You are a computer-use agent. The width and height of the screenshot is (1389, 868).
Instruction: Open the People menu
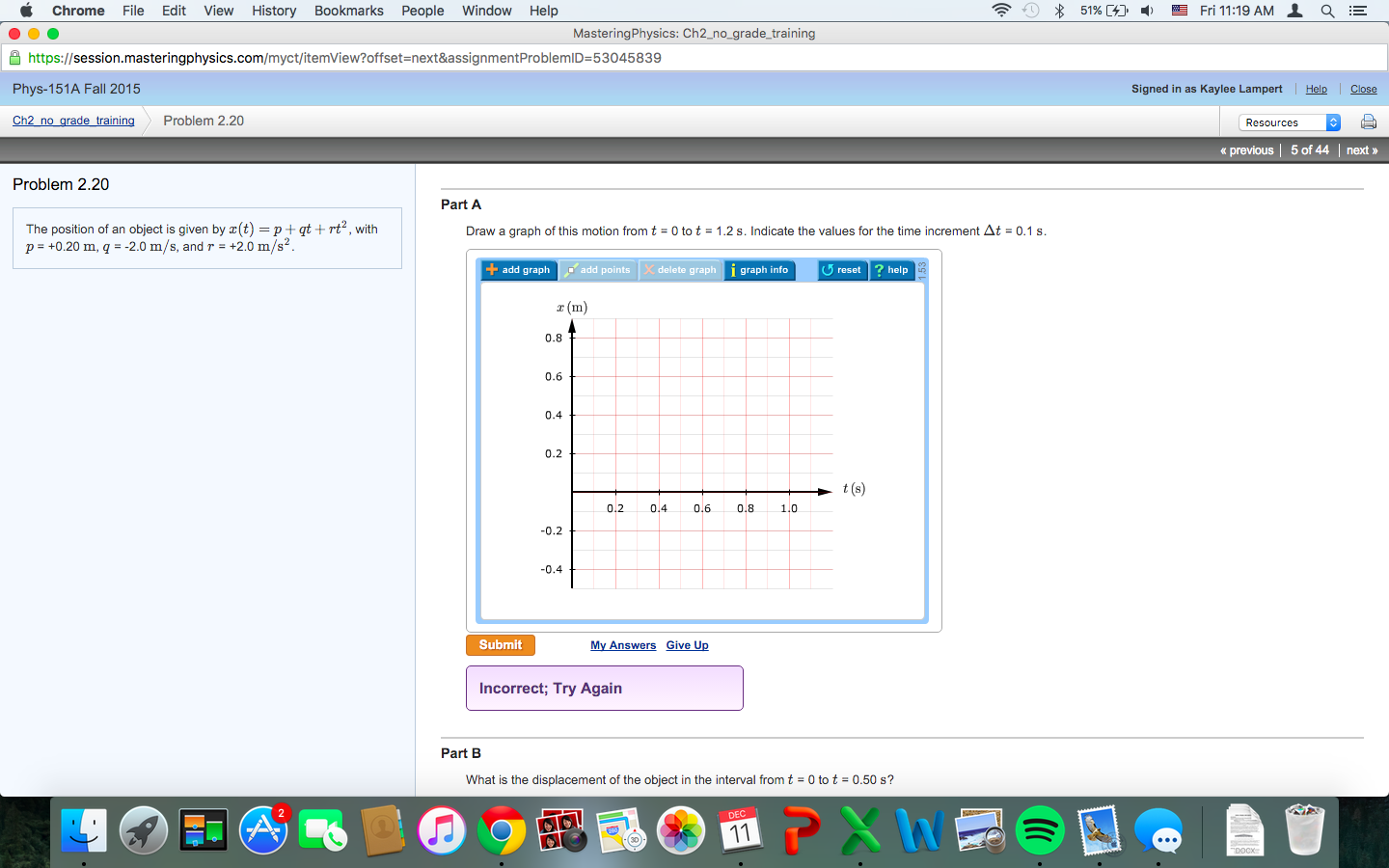pos(422,11)
